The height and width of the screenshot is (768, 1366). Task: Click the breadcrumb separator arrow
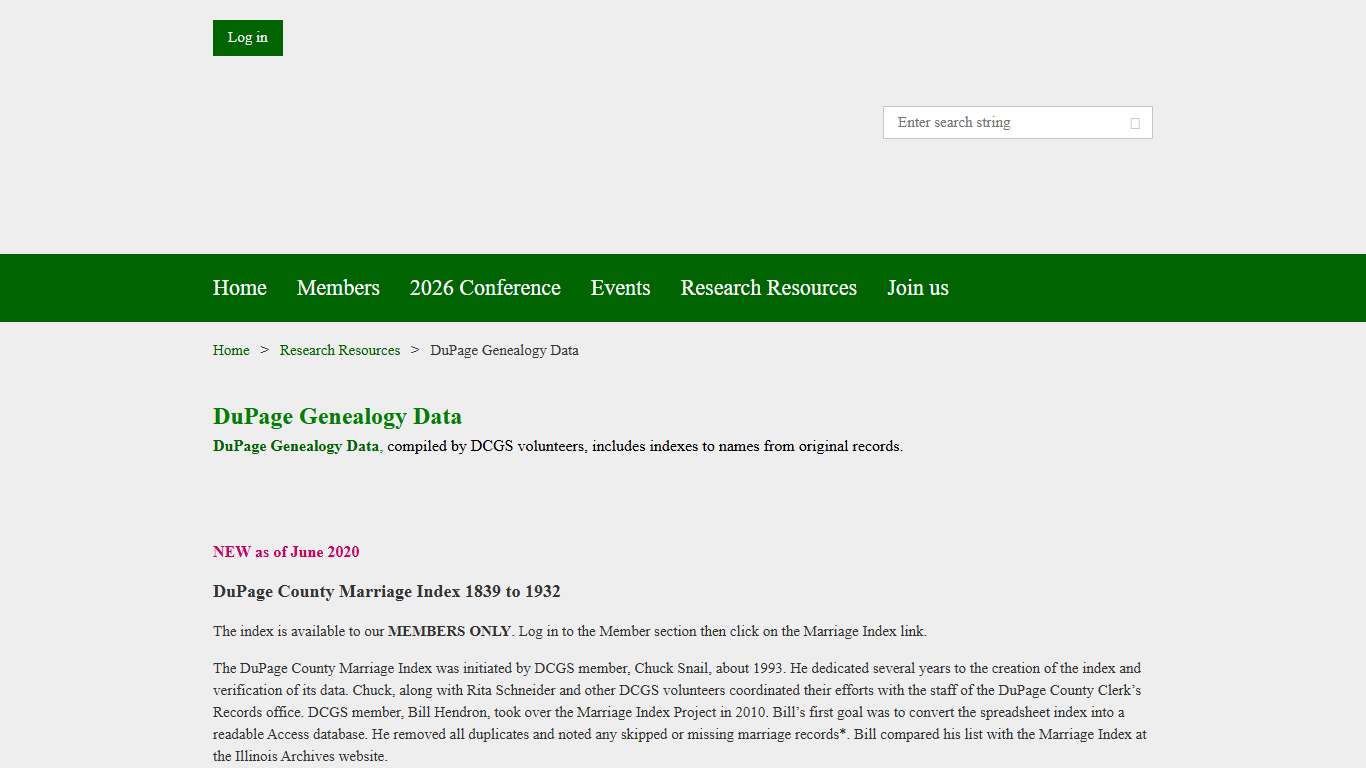[x=264, y=350]
